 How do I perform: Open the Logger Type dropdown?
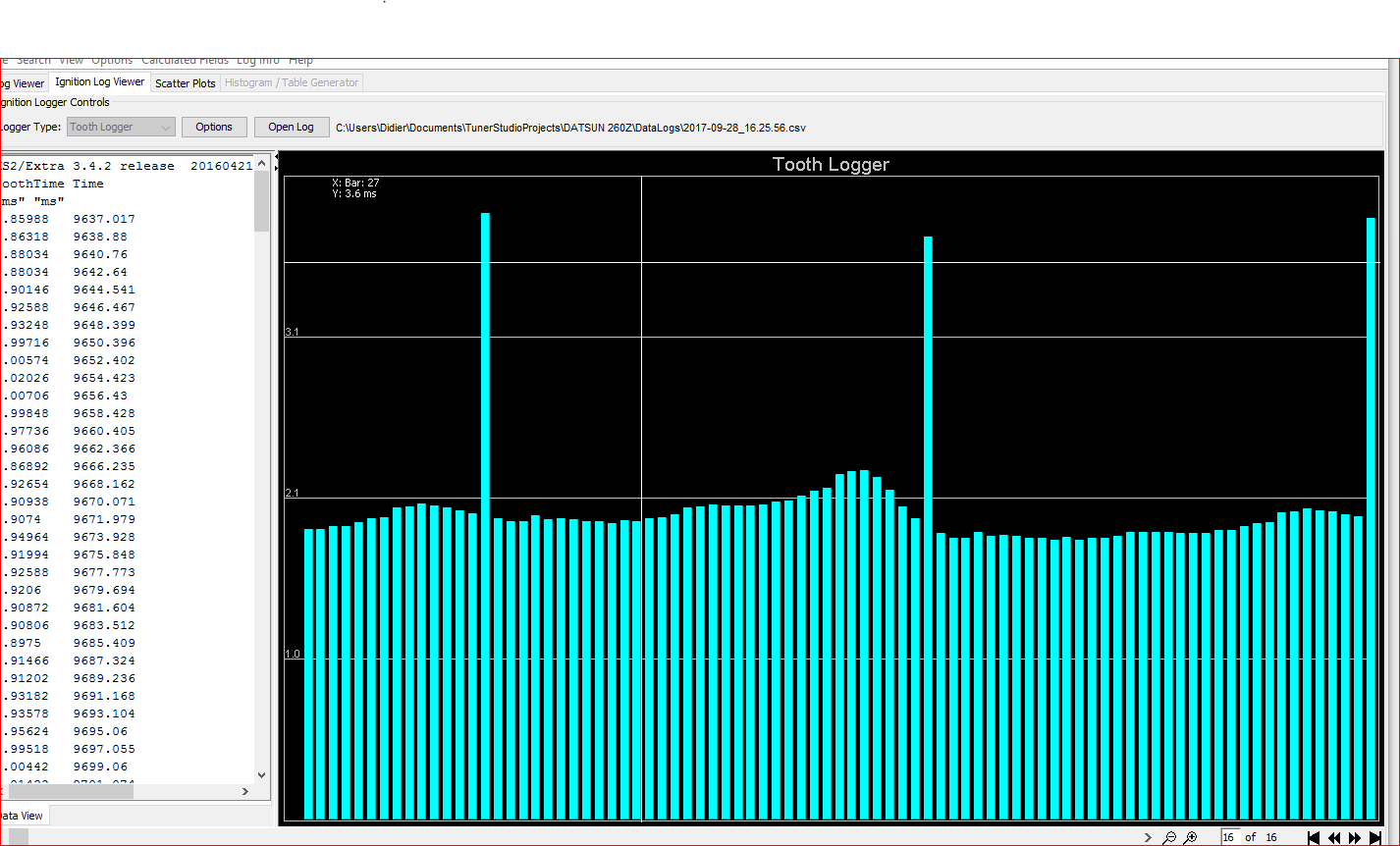(x=121, y=127)
